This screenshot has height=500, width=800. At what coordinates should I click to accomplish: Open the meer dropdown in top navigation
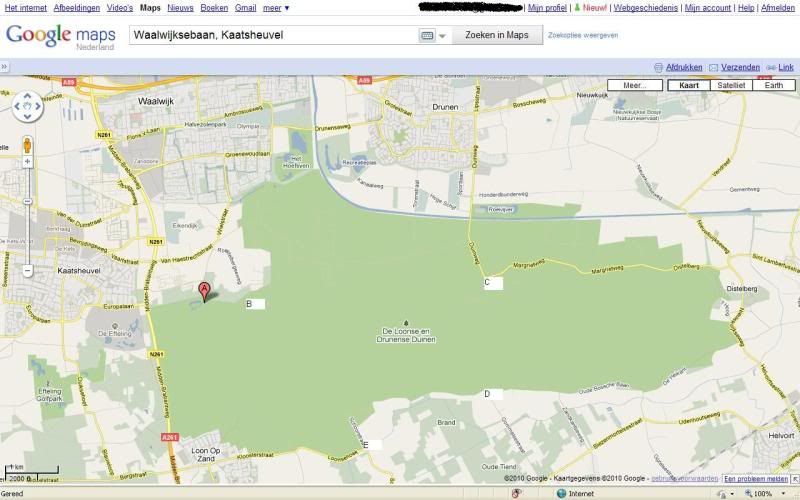(x=276, y=8)
